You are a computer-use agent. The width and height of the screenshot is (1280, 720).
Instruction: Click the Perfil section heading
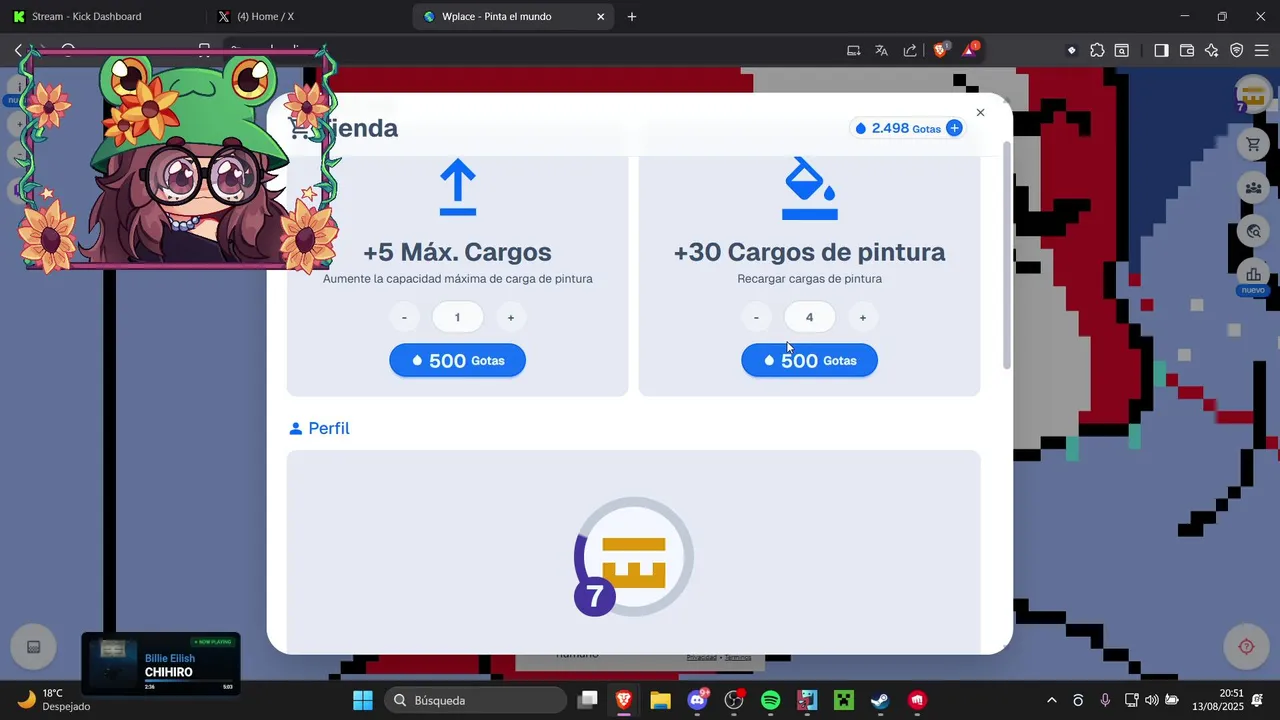[x=319, y=428]
